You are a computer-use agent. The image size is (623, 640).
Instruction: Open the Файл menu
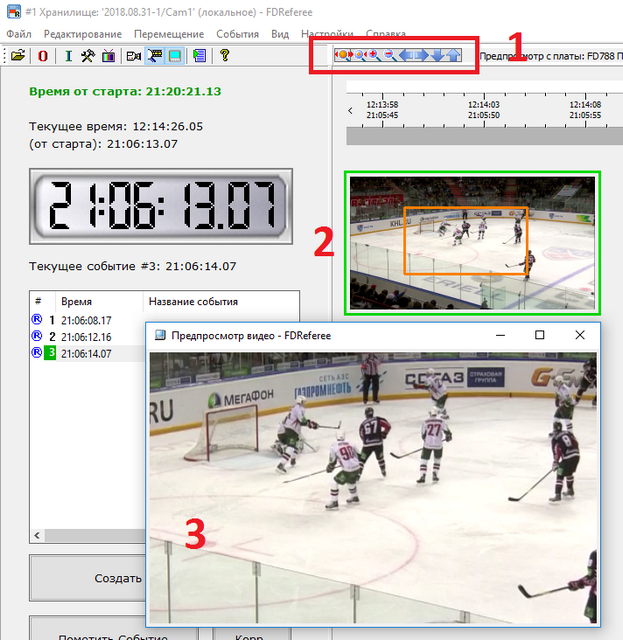coord(18,34)
